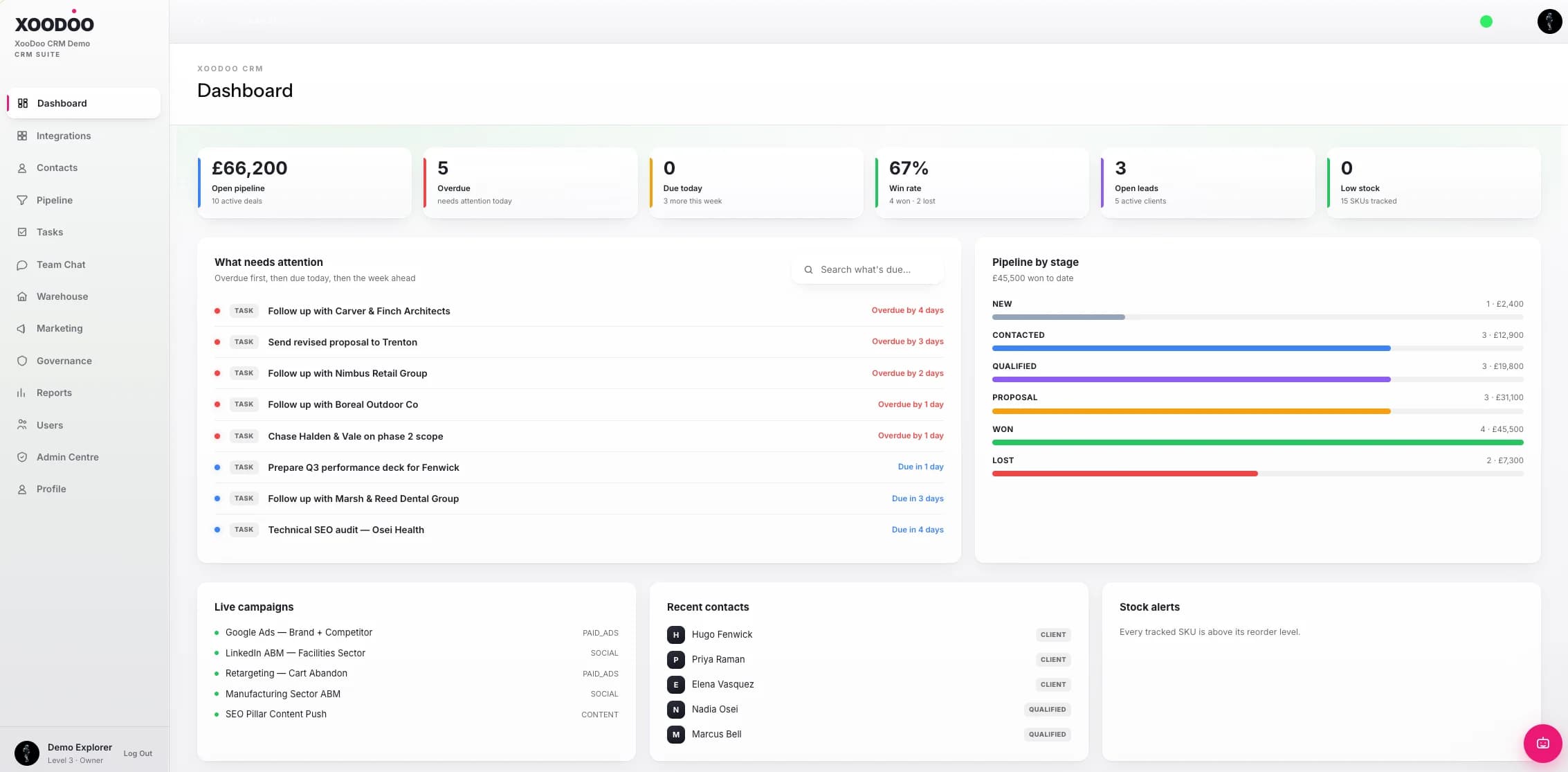Screen dimensions: 1568x772
Task: Click the green online status indicator
Action: [x=1486, y=21]
